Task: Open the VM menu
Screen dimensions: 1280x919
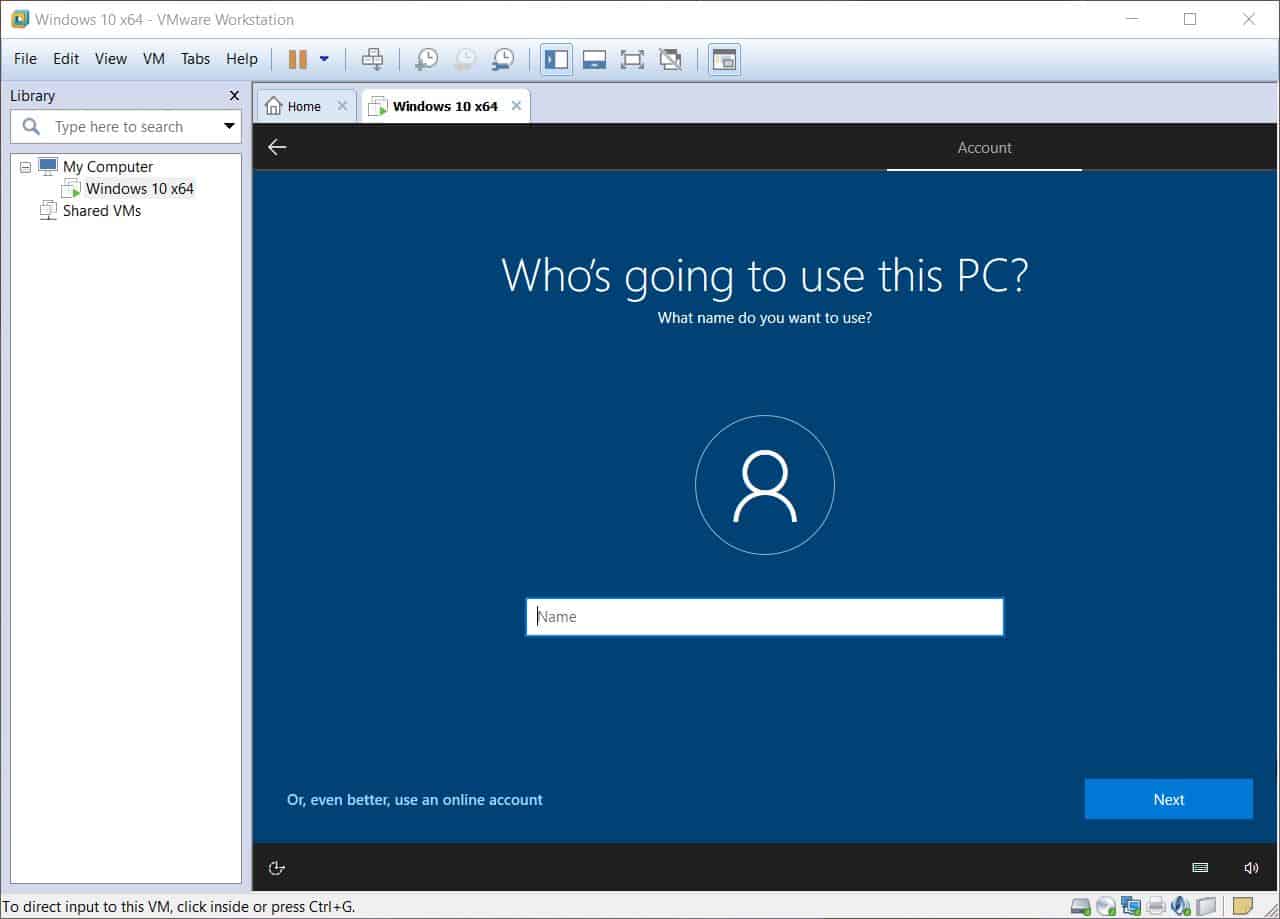Action: tap(154, 59)
